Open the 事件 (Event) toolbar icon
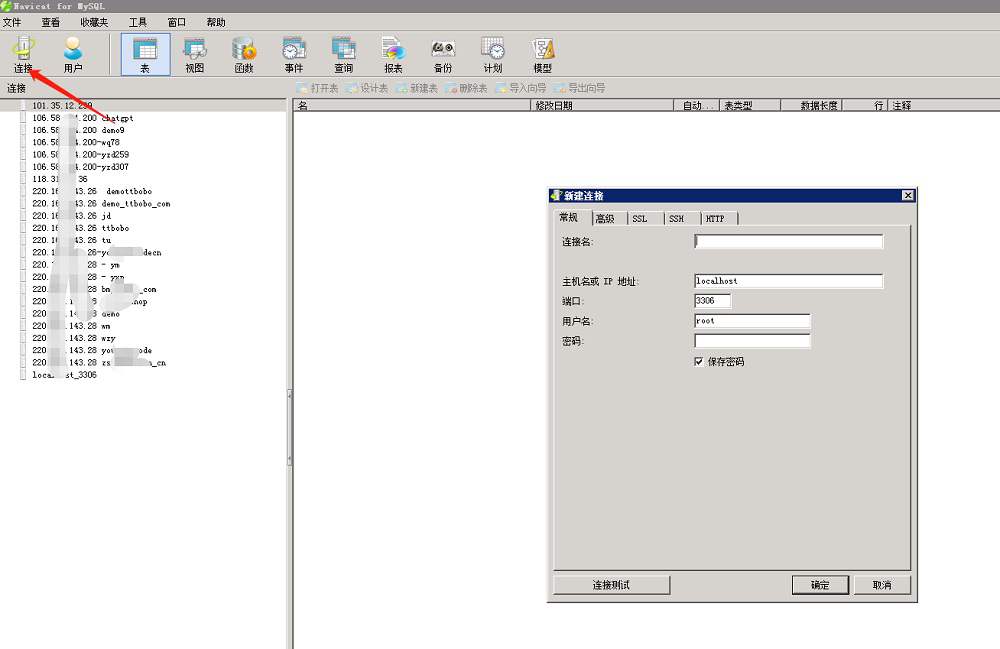 [293, 54]
